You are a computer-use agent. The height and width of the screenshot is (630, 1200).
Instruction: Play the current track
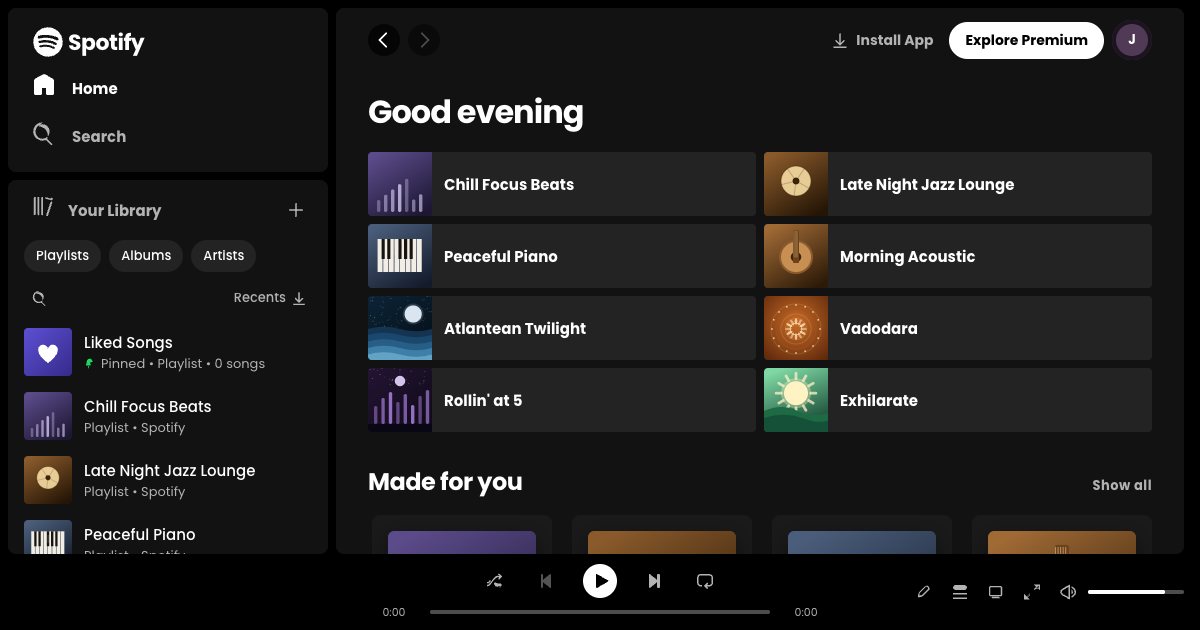coord(600,581)
